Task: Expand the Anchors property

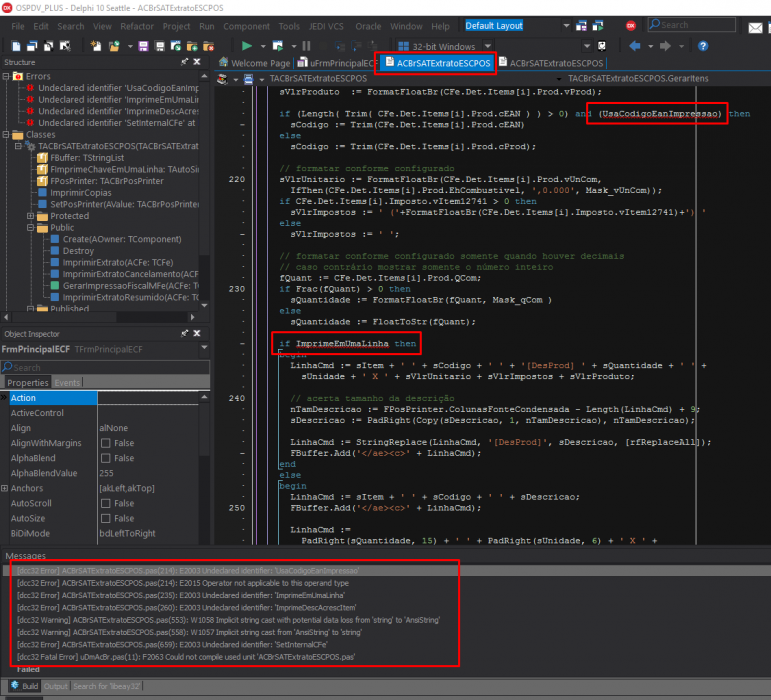Action: coord(4,488)
